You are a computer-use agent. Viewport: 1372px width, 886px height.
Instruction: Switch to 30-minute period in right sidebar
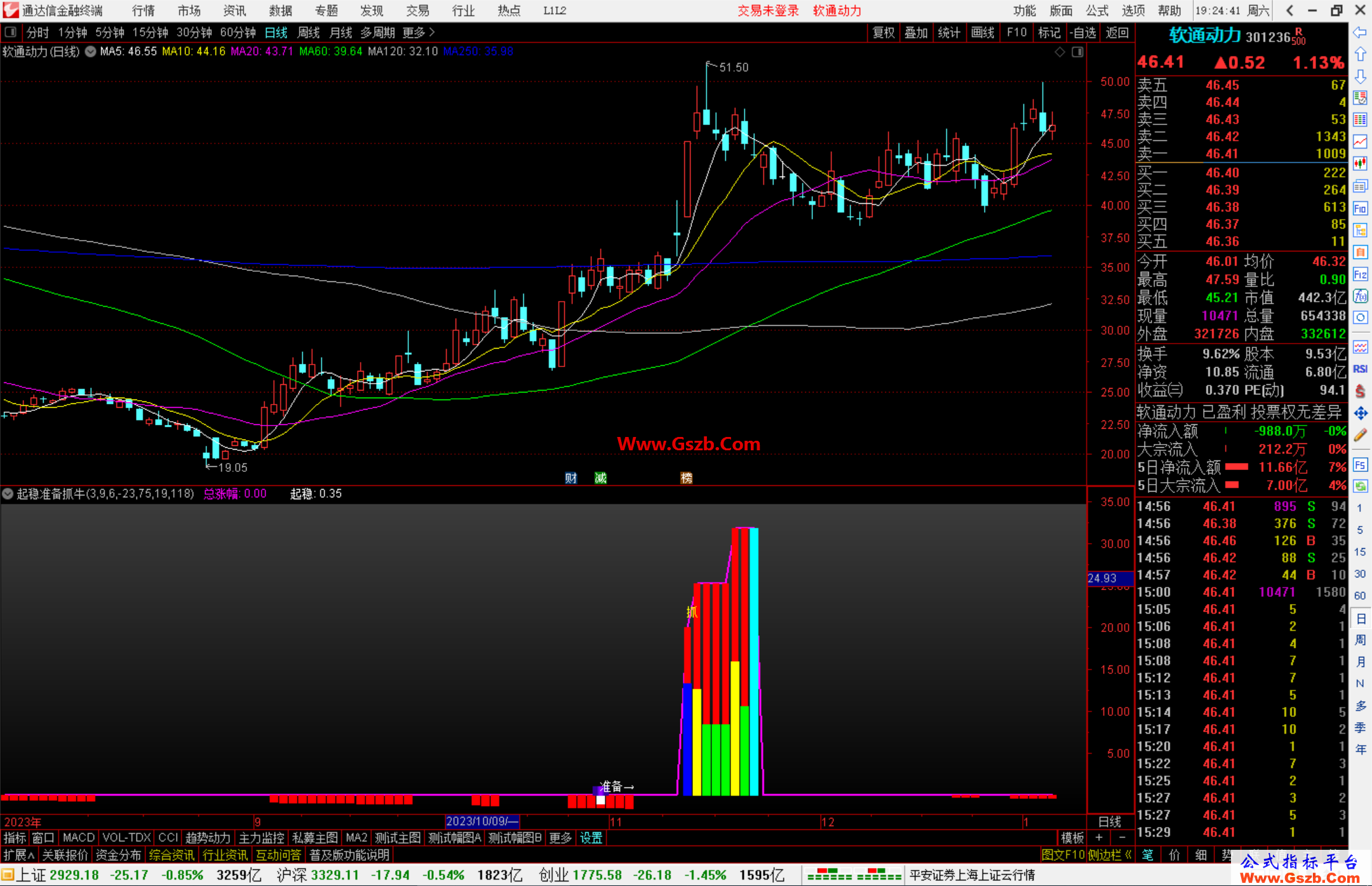point(1359,574)
